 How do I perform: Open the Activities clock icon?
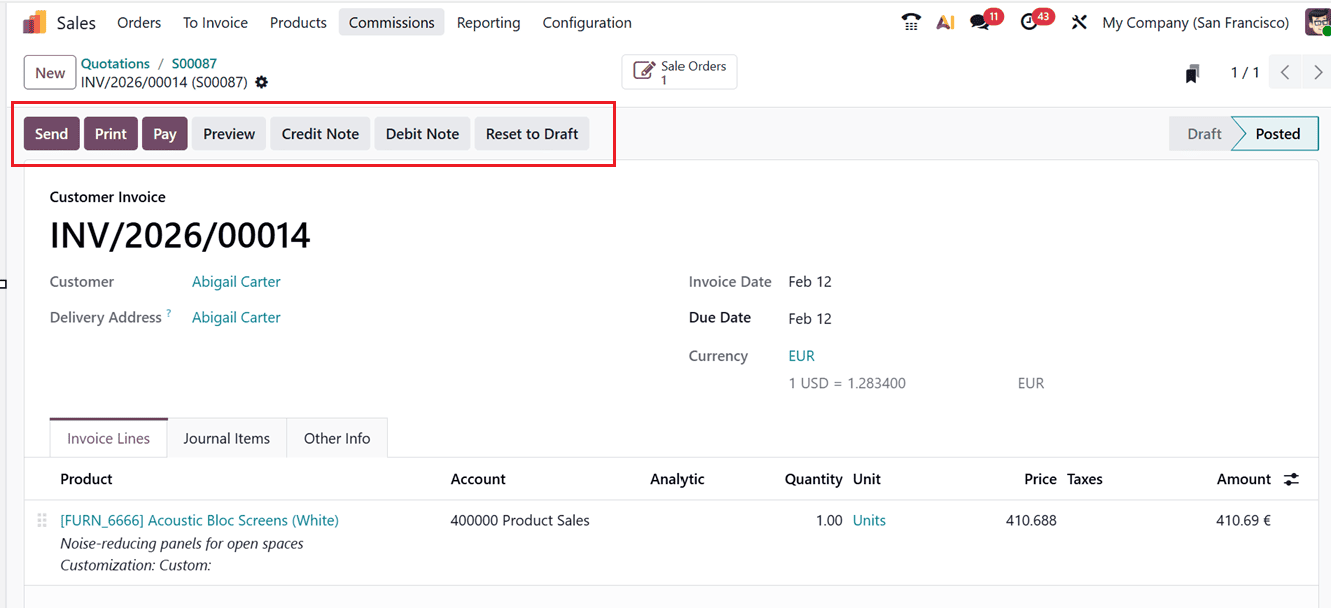[1030, 21]
